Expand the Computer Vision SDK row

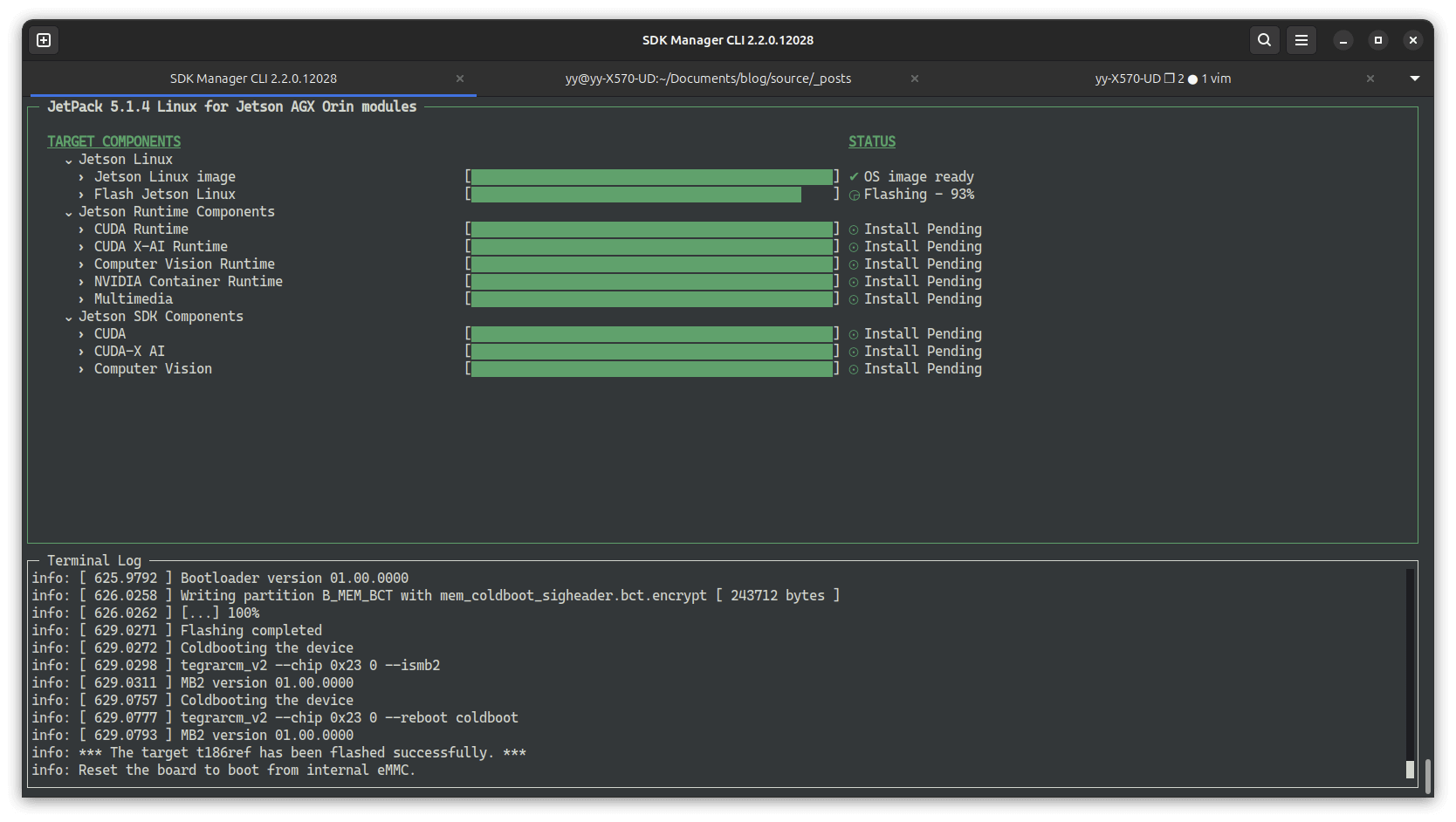(x=81, y=369)
